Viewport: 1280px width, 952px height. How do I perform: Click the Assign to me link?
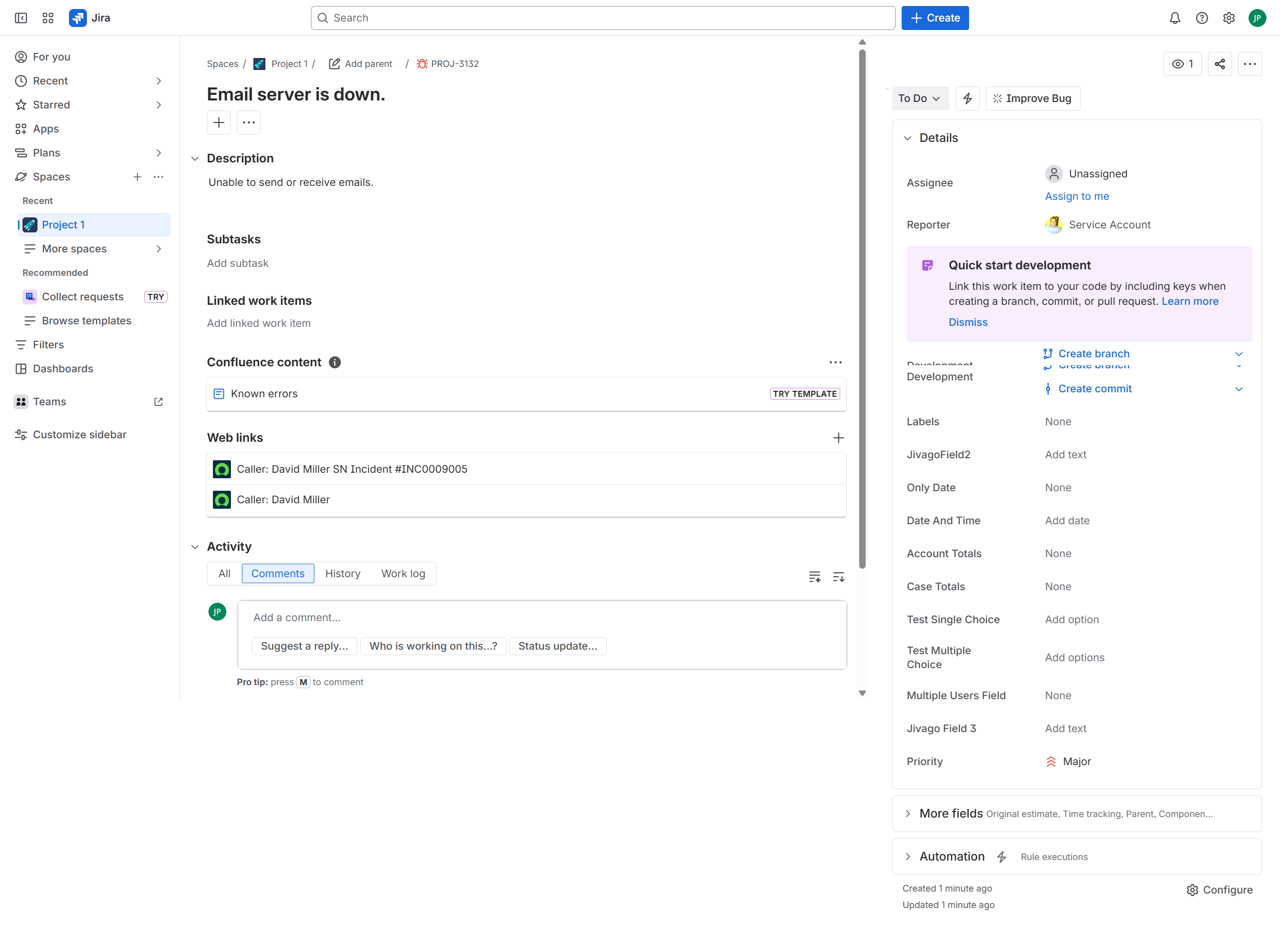pyautogui.click(x=1077, y=196)
